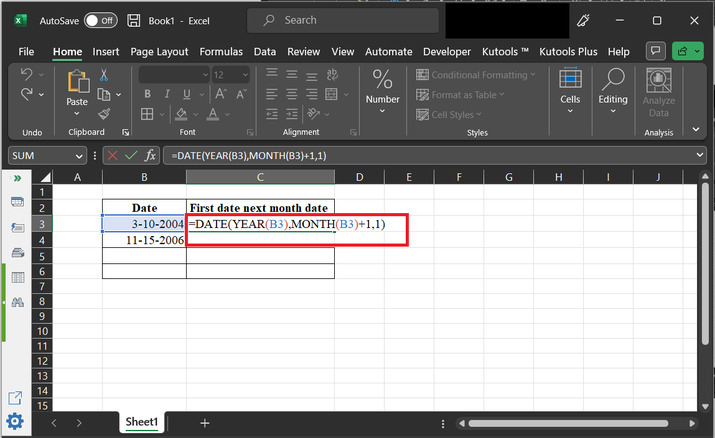
Task: Open the Formulas ribbon tab
Action: (220, 51)
